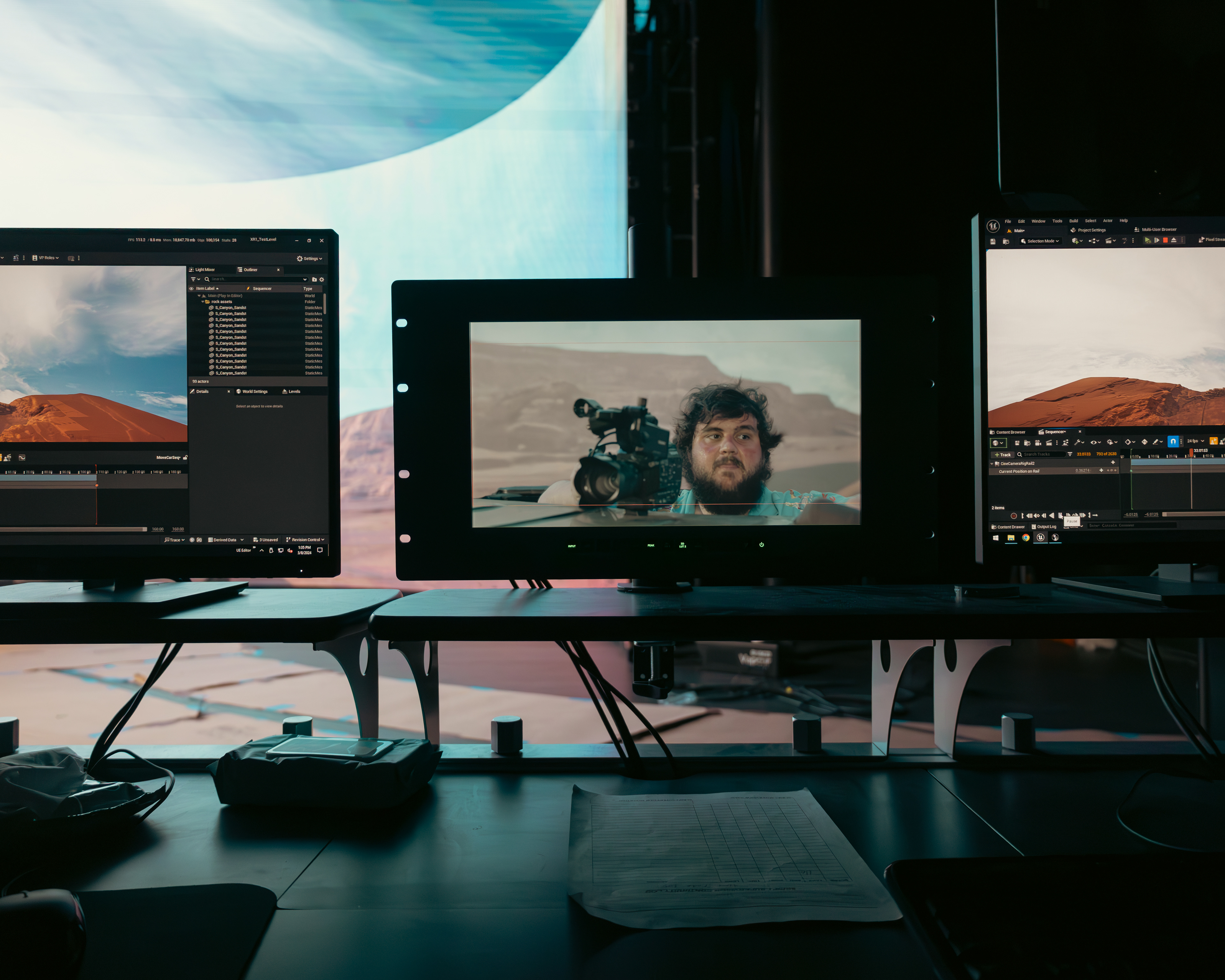Open the Content Drawer
The image size is (1225, 980).
tap(1008, 527)
